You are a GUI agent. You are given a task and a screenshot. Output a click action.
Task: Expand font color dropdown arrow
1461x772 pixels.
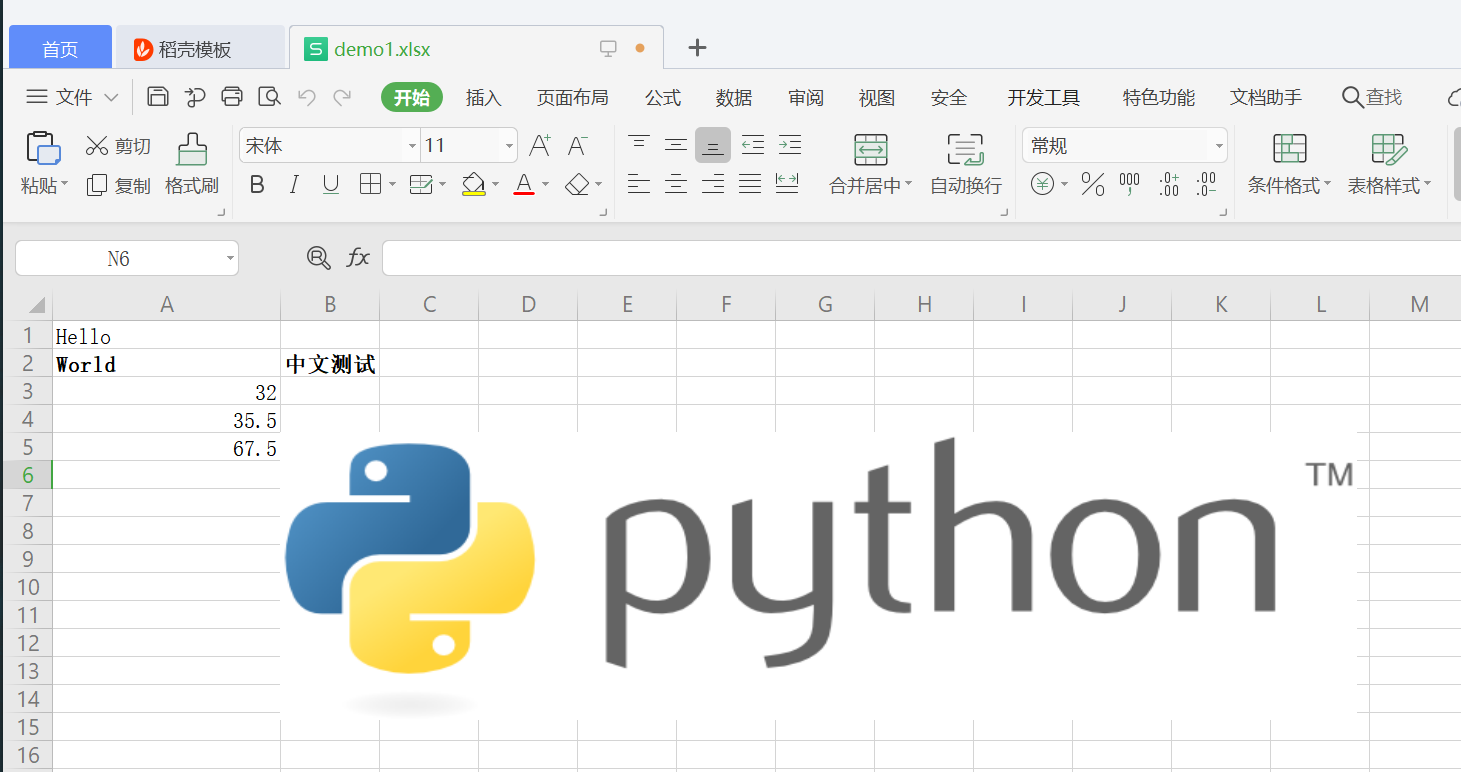[545, 185]
